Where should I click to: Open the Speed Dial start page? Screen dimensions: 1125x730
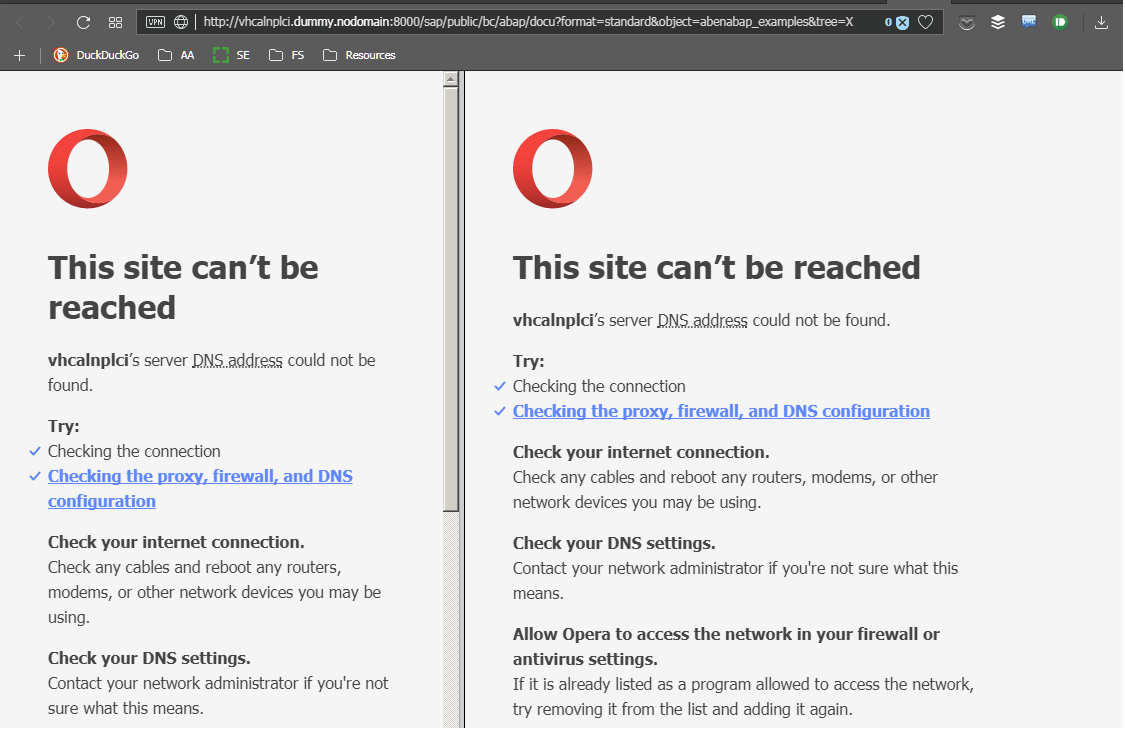pos(116,22)
